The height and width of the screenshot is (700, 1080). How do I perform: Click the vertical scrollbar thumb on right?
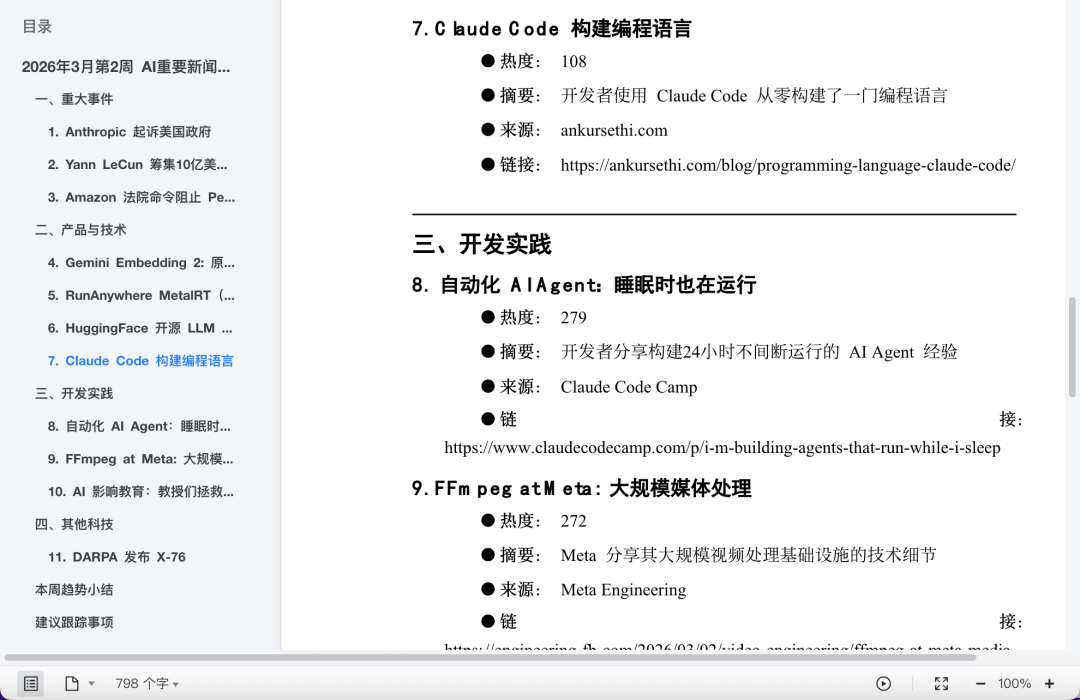(x=1072, y=347)
